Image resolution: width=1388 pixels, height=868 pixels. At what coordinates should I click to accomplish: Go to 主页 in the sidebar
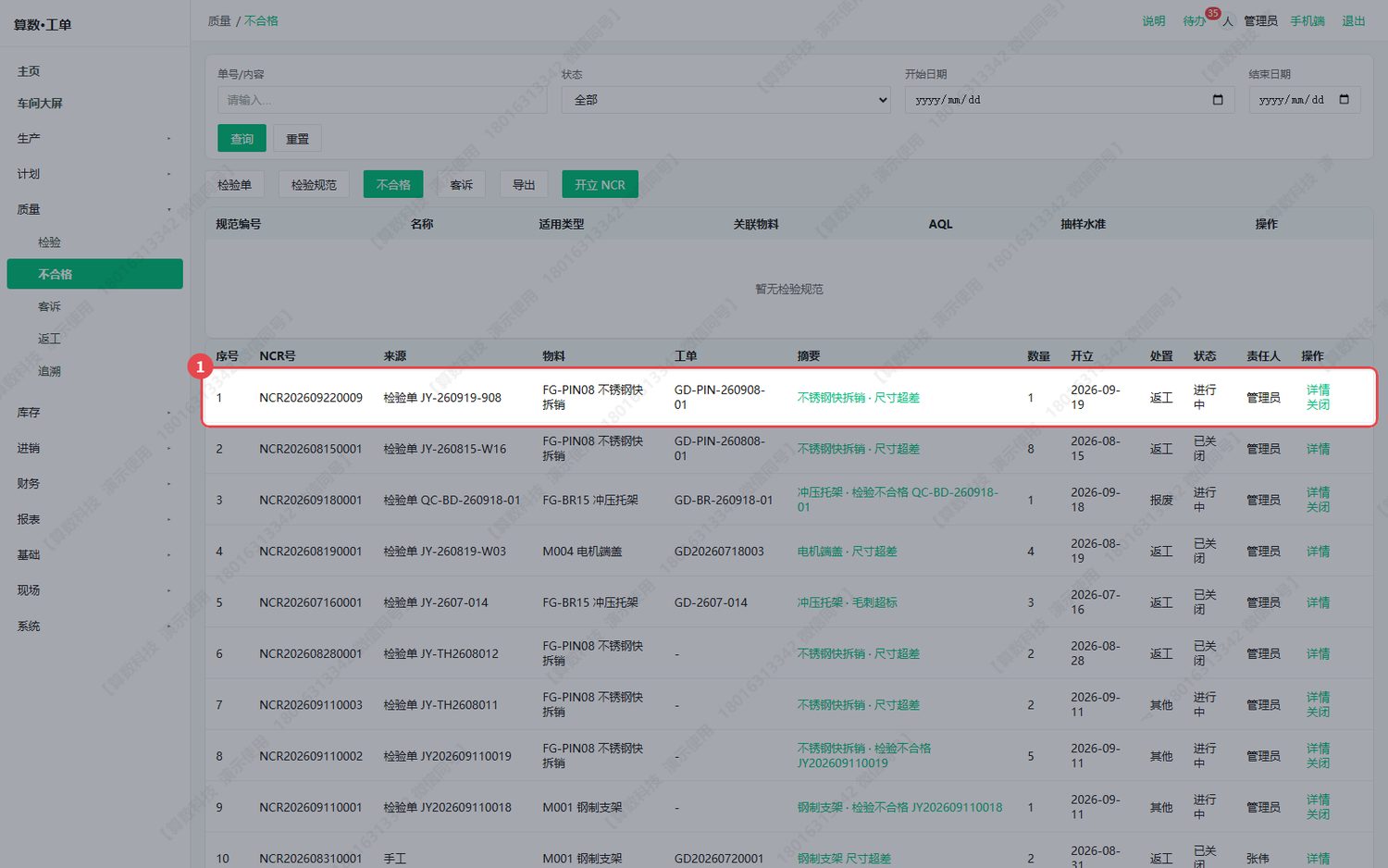pyautogui.click(x=29, y=71)
